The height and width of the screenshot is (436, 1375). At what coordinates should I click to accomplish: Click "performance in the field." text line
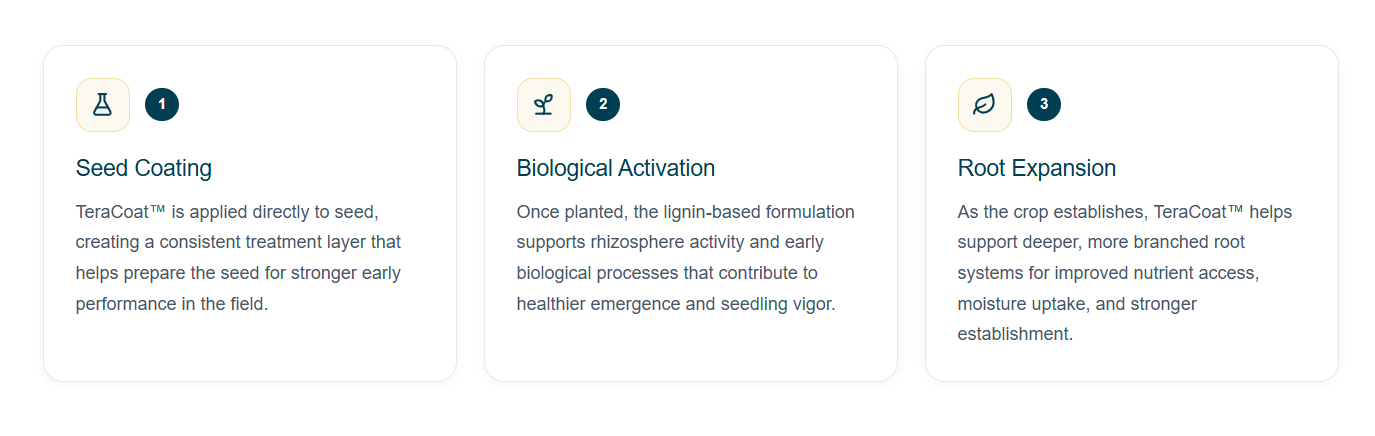[x=172, y=304]
